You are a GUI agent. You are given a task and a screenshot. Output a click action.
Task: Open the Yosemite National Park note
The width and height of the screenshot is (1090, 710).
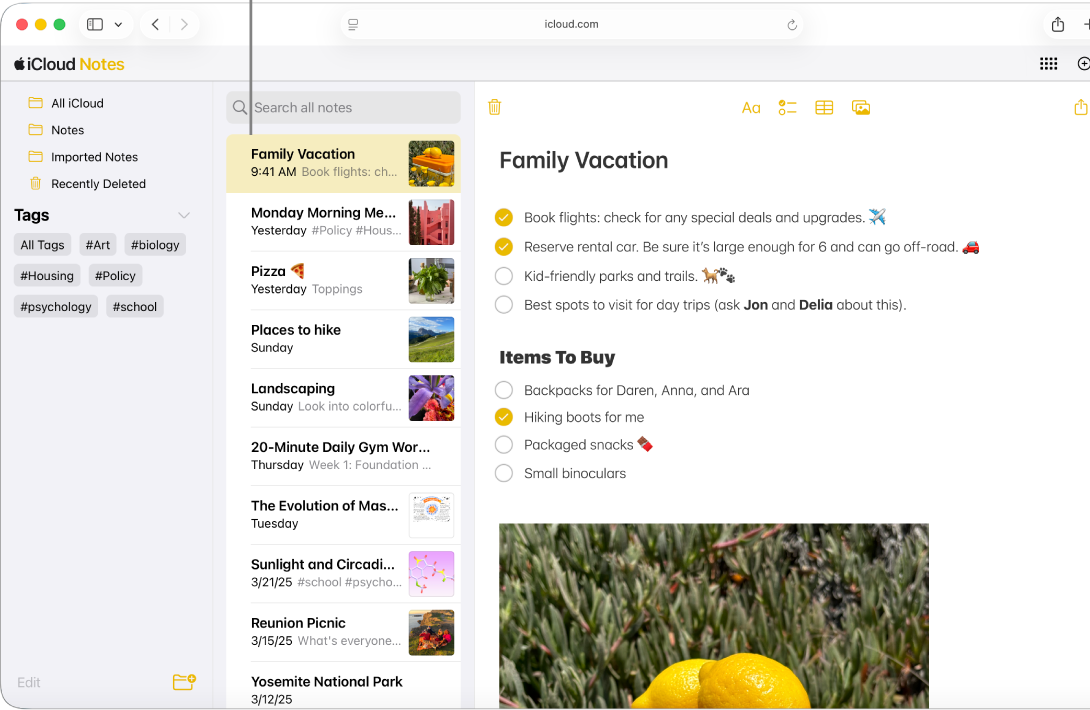343,686
